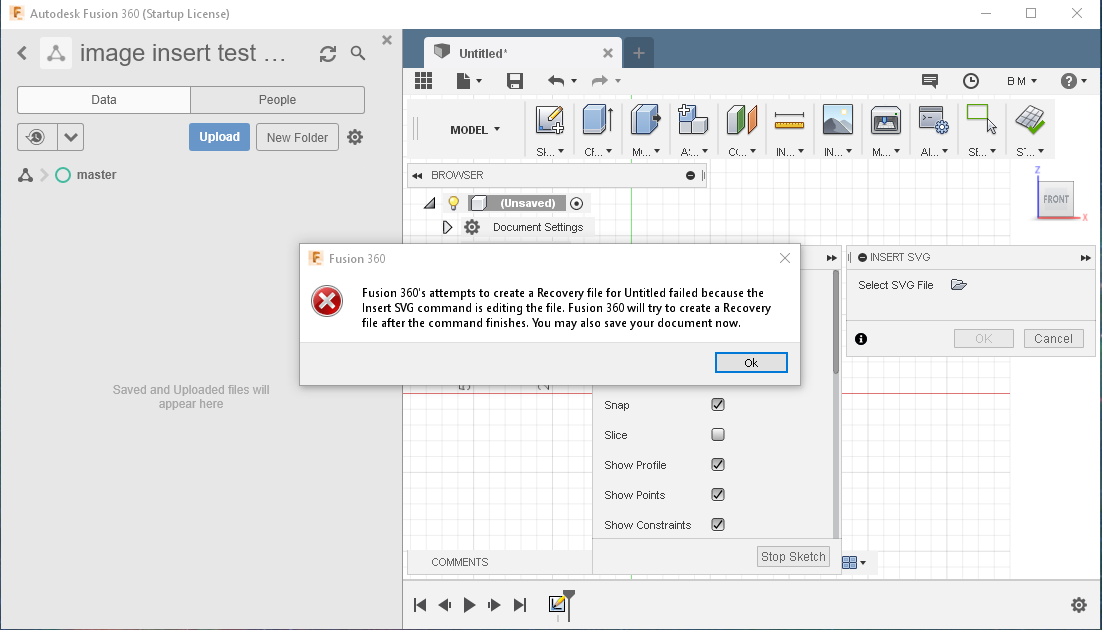This screenshot has height=630, width=1102.
Task: Close the data panel
Action: coord(387,40)
